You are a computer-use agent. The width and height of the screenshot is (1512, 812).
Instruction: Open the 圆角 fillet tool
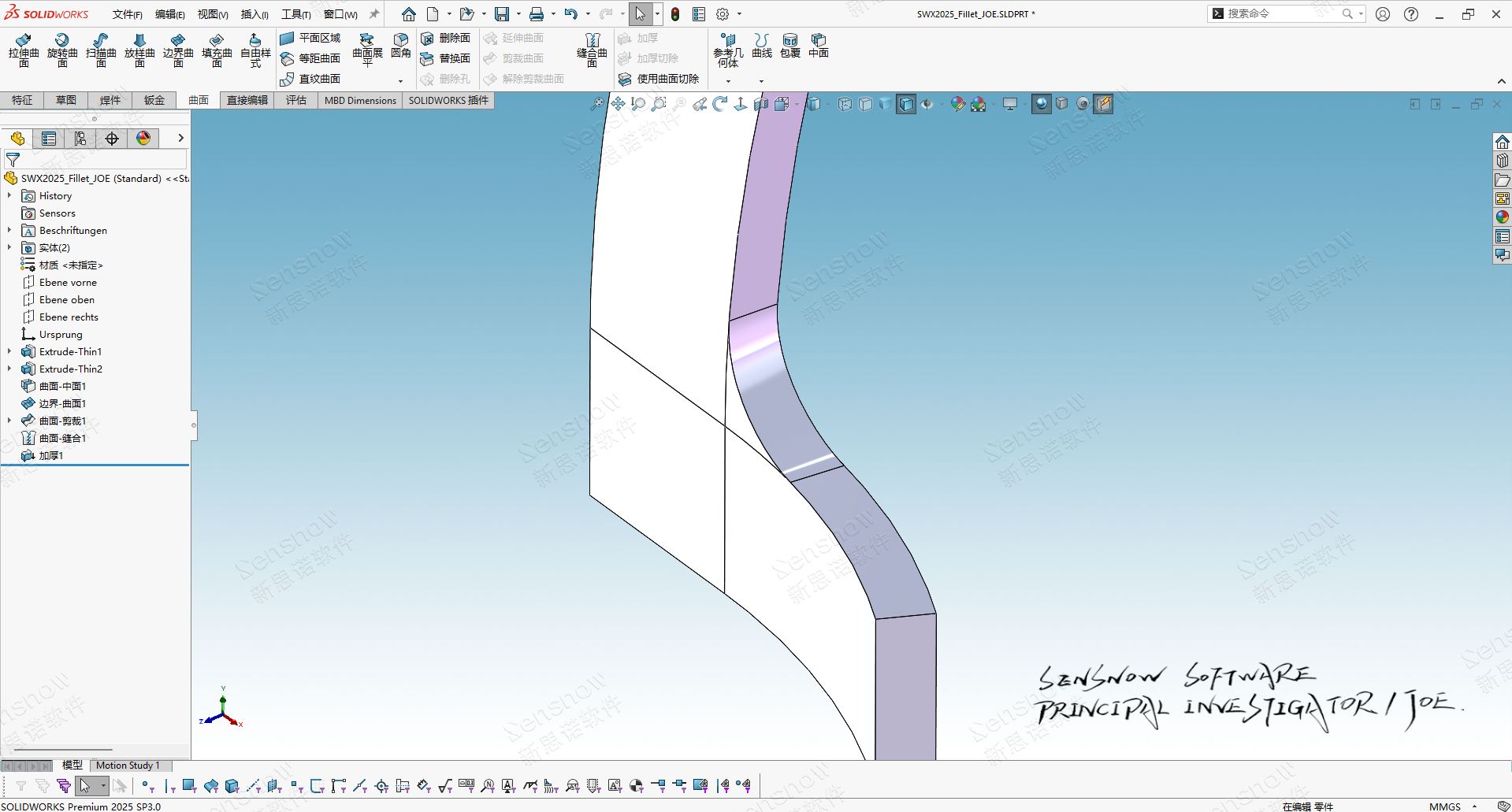(x=401, y=46)
